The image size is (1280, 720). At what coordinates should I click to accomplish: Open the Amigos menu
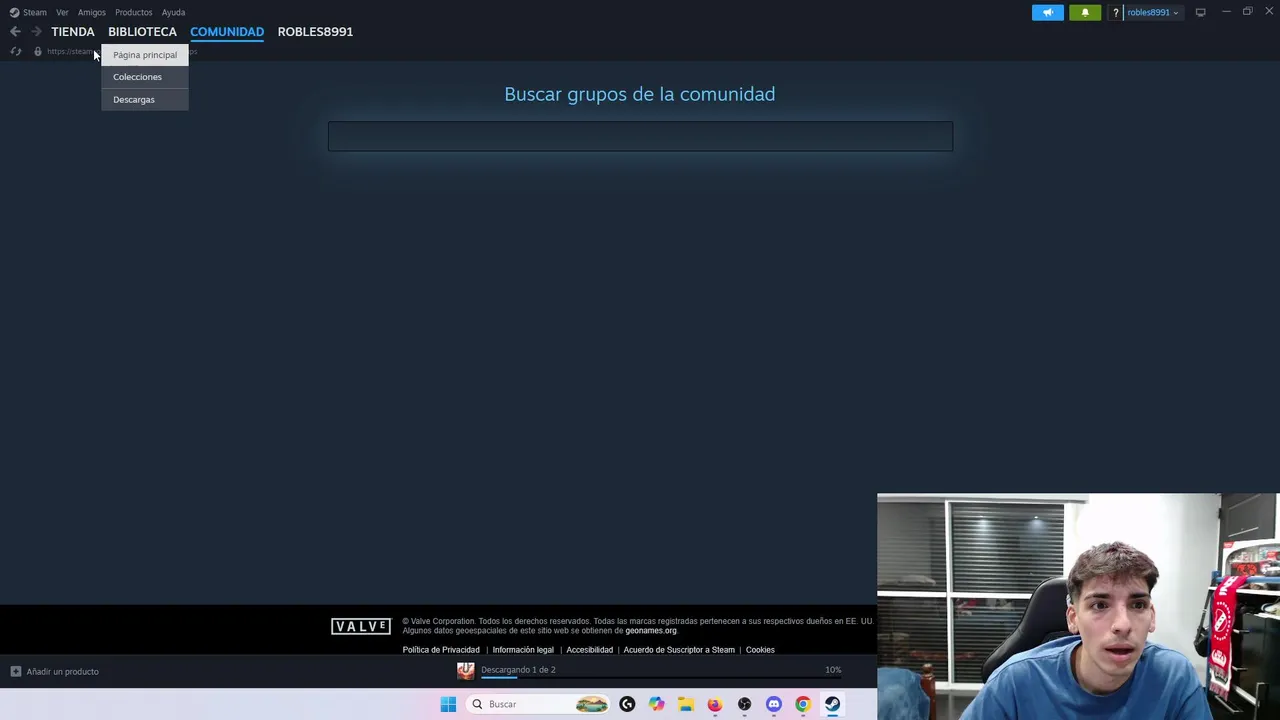[92, 12]
